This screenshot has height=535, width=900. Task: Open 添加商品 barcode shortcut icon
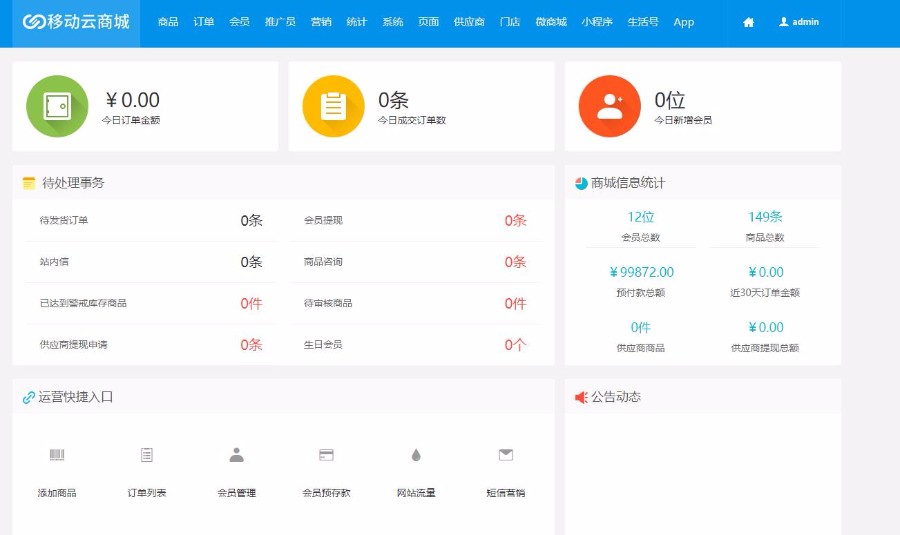tap(57, 455)
